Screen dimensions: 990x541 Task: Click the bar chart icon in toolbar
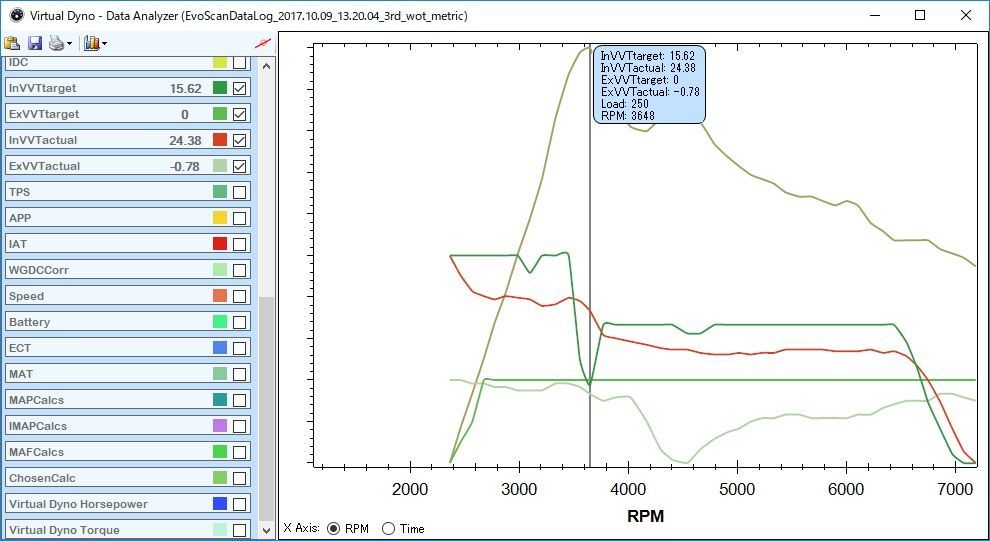(x=91, y=44)
